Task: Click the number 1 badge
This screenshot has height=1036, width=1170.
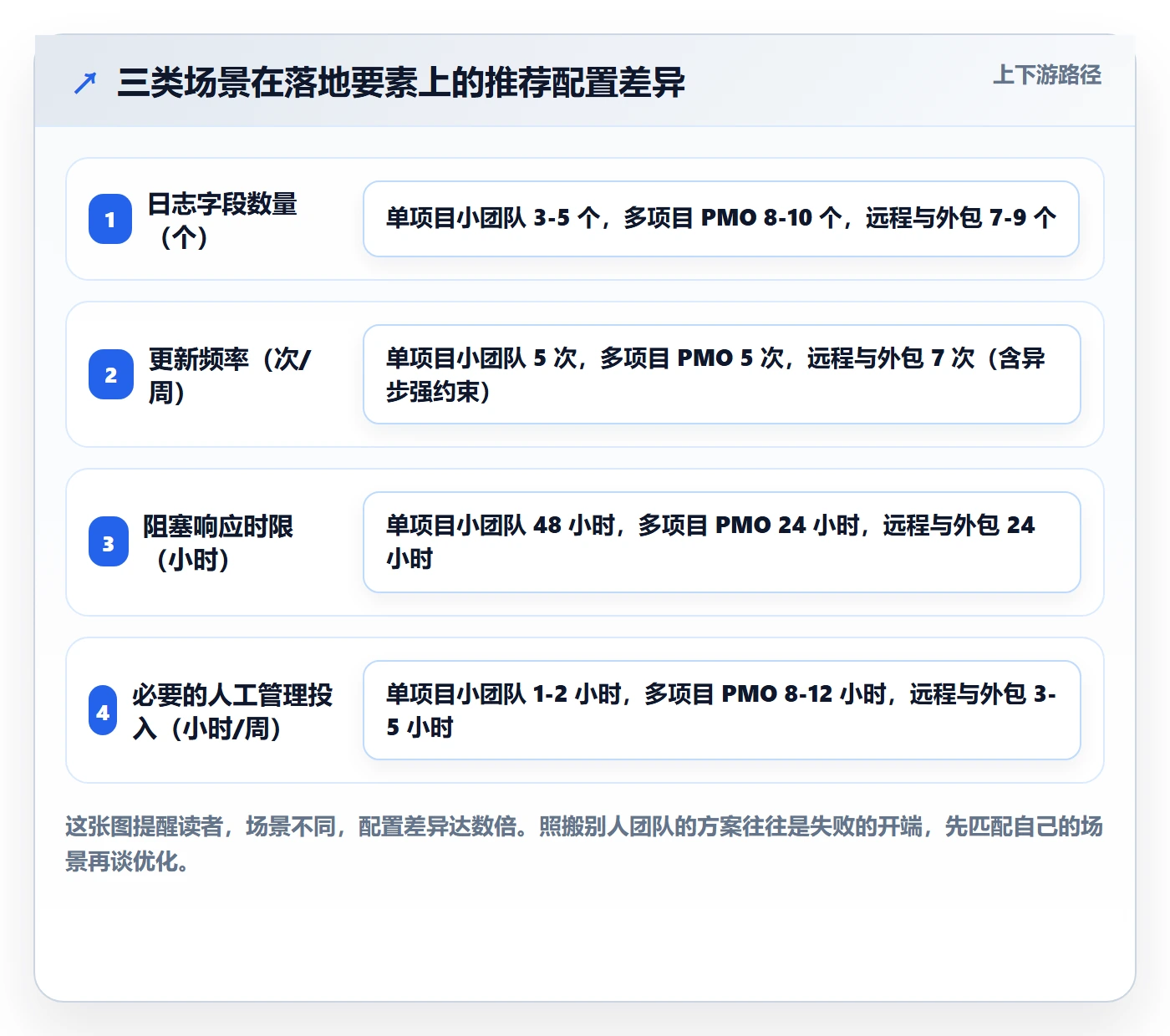Action: point(110,219)
